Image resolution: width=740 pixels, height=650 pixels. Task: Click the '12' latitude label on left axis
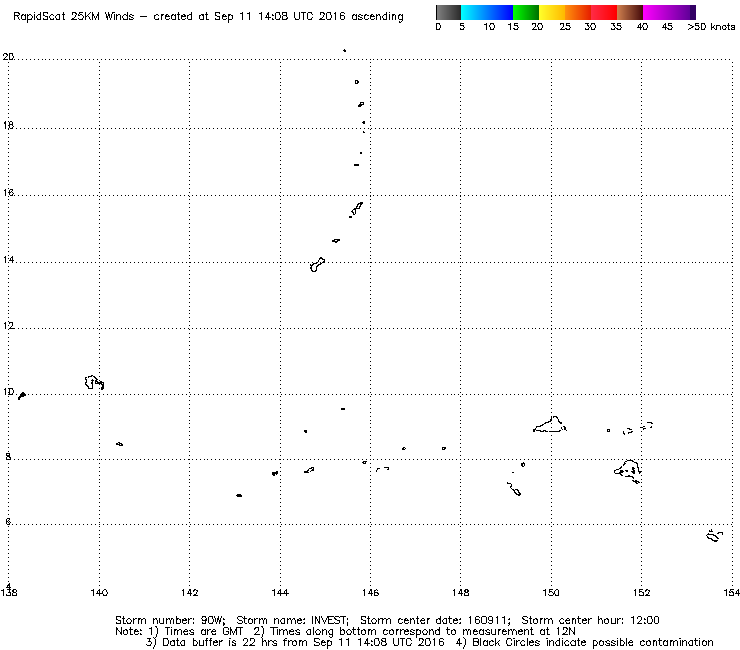click(x=8, y=326)
